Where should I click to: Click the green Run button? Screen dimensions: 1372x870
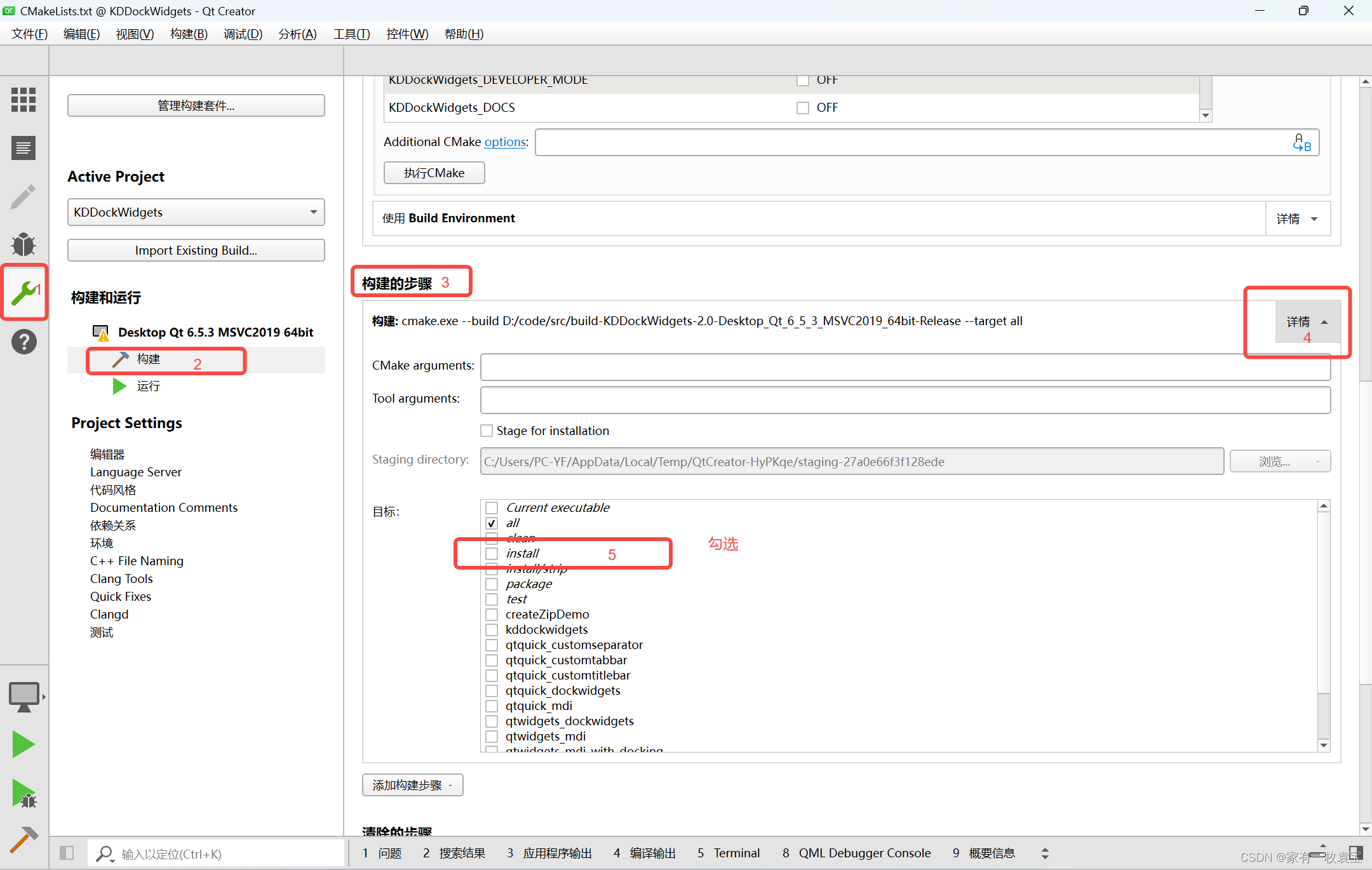[x=24, y=744]
